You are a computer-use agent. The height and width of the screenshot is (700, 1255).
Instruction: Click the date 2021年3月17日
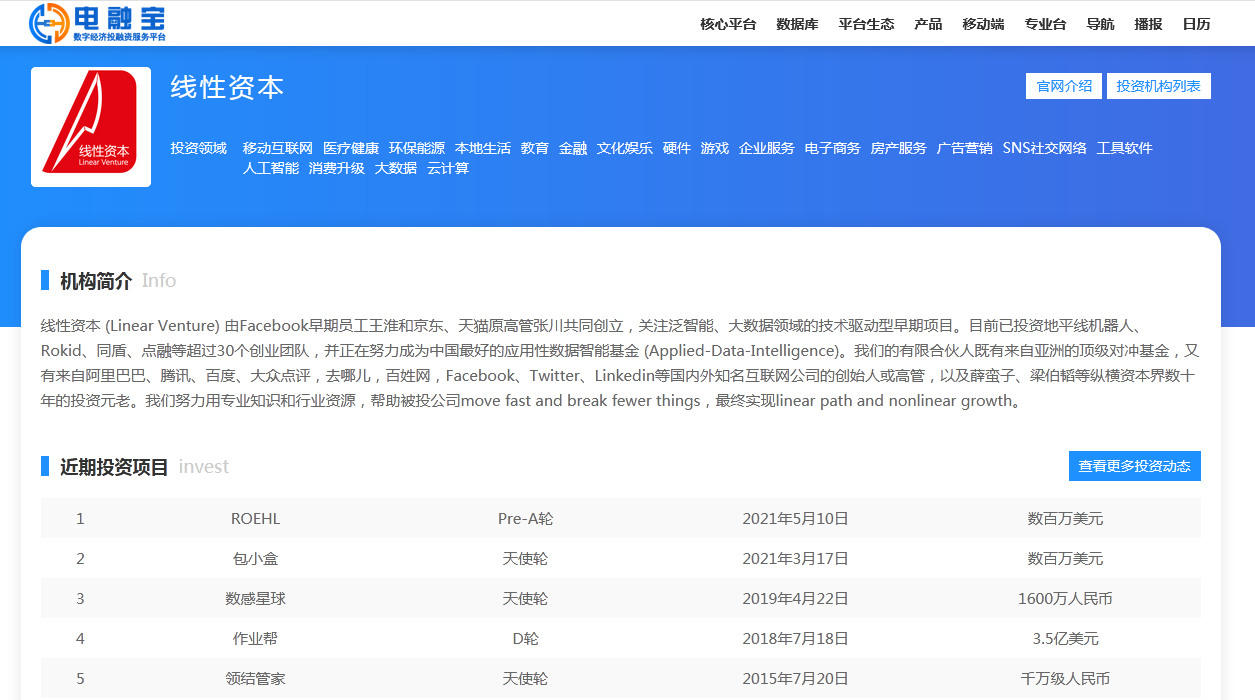pyautogui.click(x=795, y=559)
